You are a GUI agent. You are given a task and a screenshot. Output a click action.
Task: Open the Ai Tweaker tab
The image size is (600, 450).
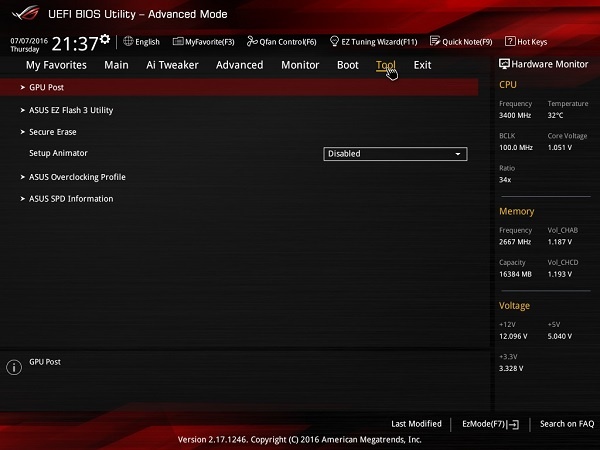point(172,65)
